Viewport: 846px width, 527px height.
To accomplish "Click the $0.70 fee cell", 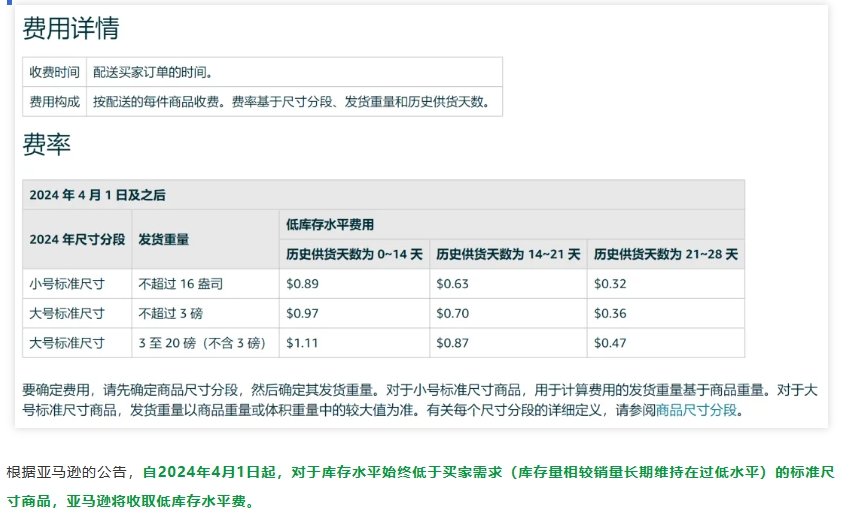I will [508, 313].
